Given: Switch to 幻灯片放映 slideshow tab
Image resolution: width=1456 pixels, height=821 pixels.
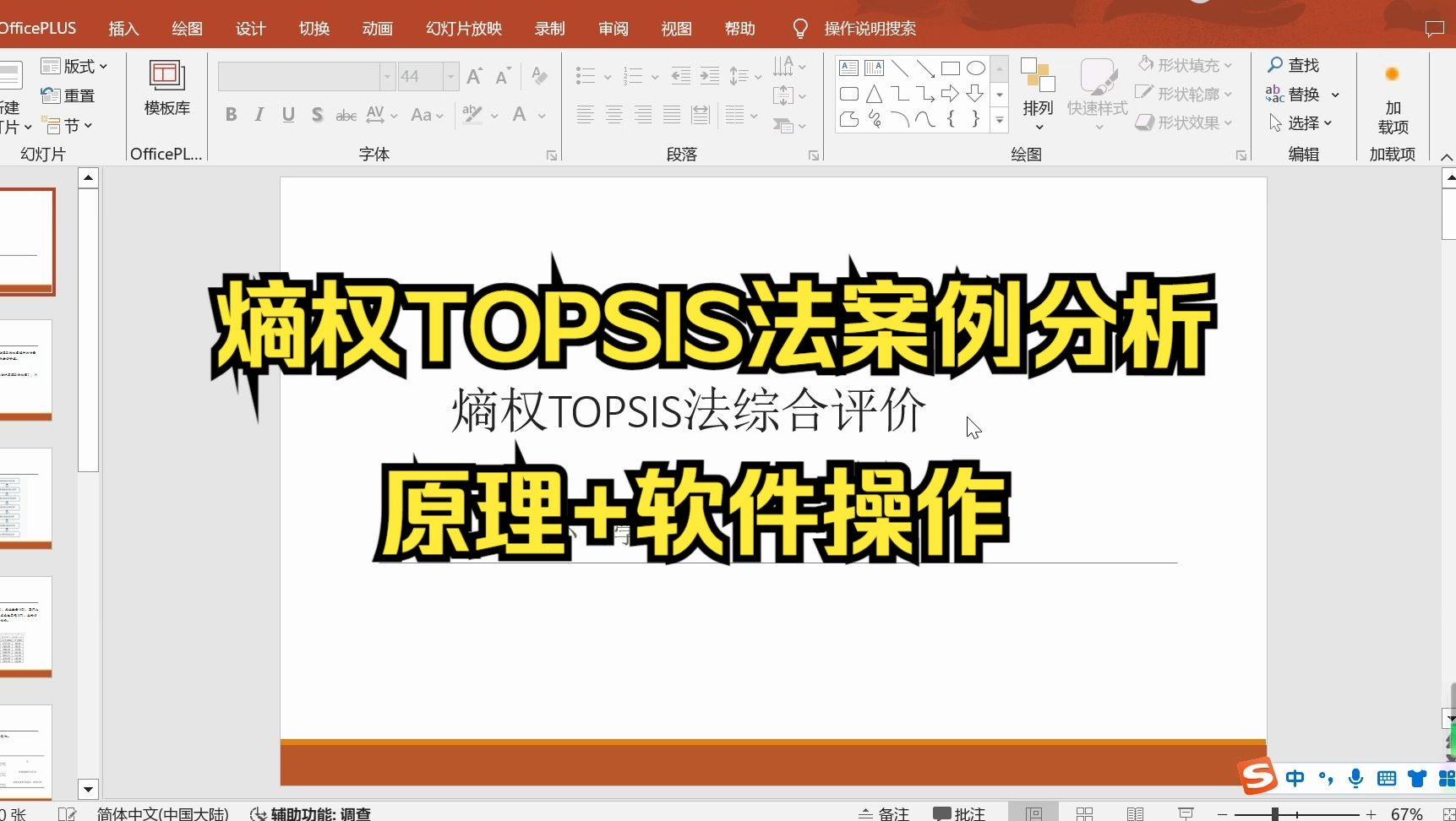Looking at the screenshot, I should coord(464,29).
